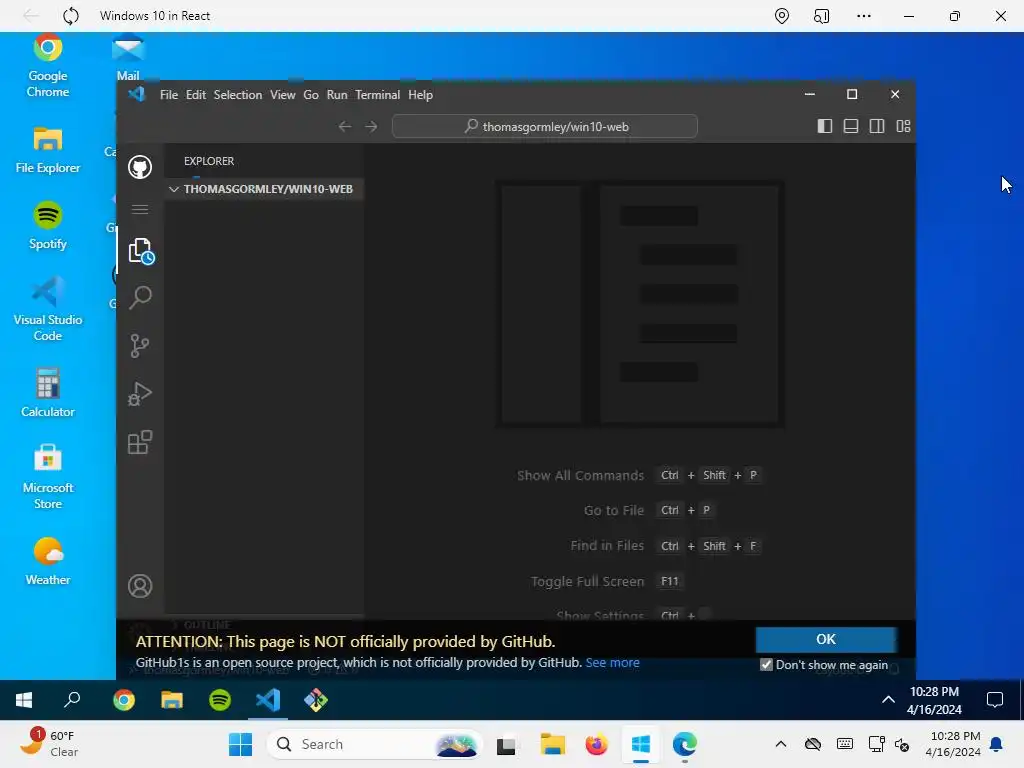The width and height of the screenshot is (1024, 768).
Task: Open the Run and Debug view
Action: point(140,394)
